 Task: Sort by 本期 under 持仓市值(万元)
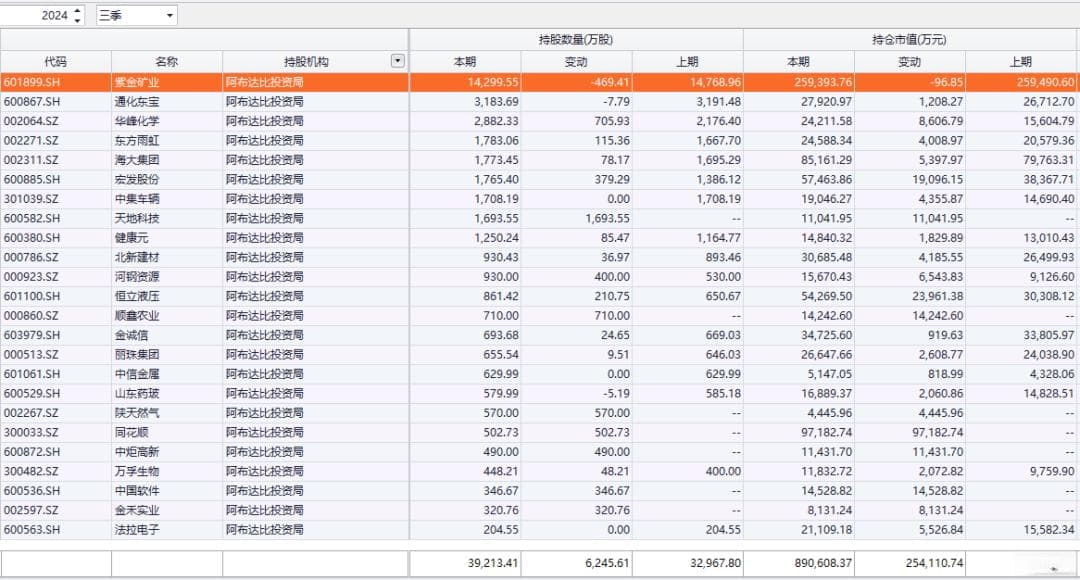click(798, 61)
